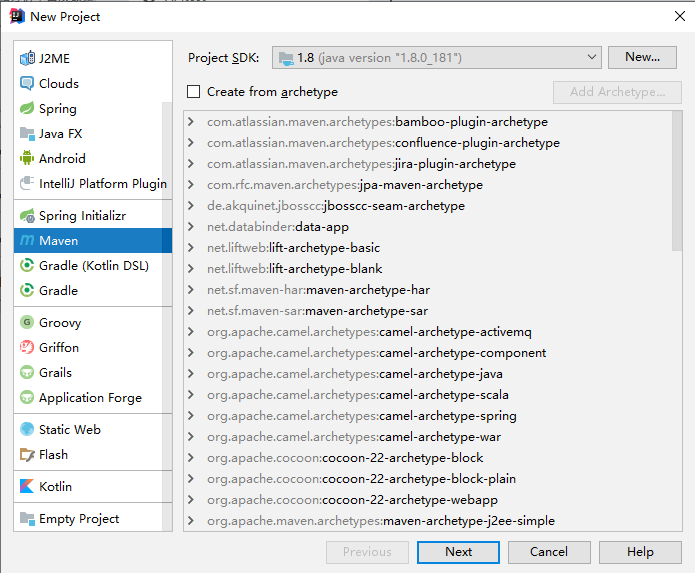Pick the Spring Initializr icon
Screen dimensions: 695x573
click(x=27, y=215)
